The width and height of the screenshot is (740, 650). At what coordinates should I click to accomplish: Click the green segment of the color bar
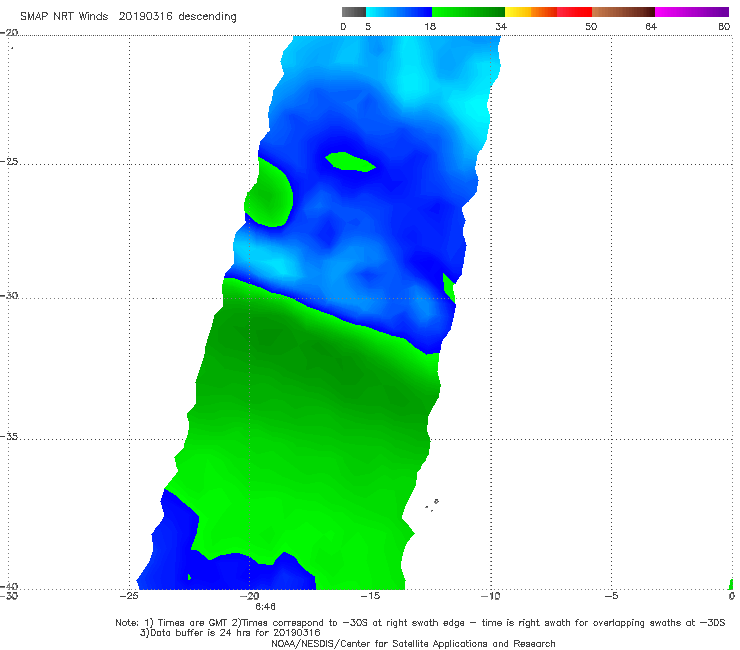(468, 12)
